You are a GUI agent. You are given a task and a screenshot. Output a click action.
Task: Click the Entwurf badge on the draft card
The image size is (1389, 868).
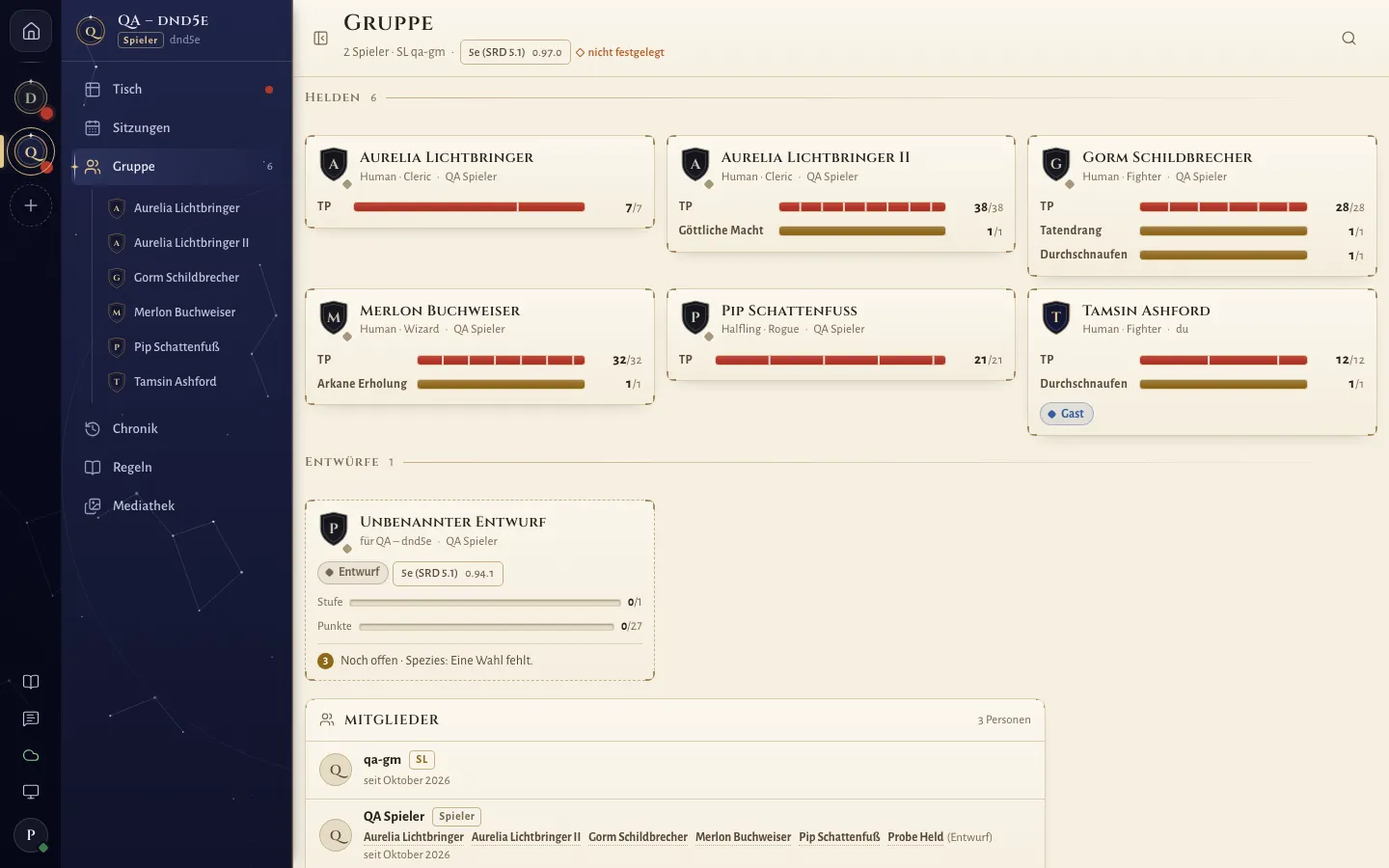353,573
